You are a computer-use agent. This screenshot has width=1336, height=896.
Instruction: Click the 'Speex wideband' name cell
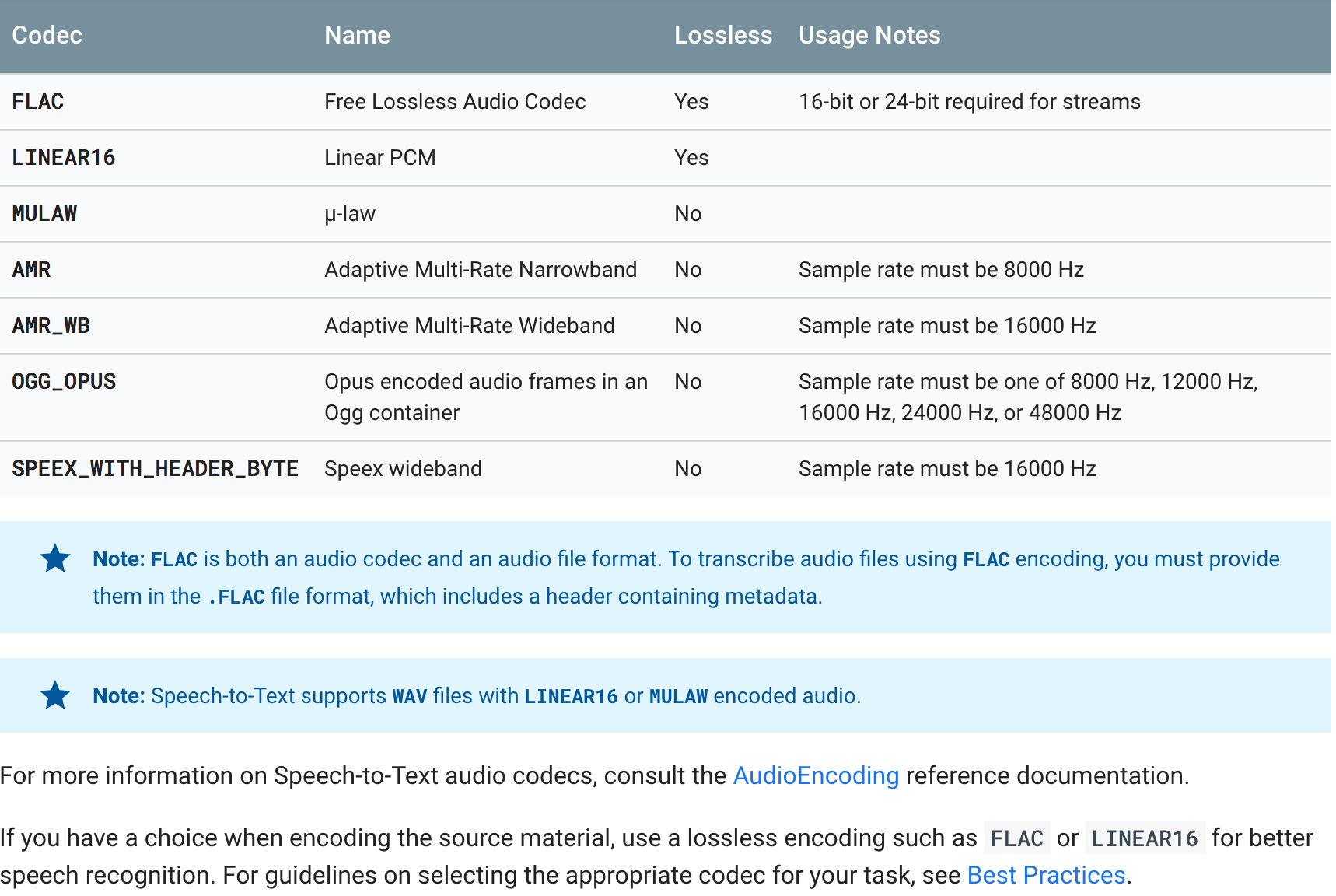click(404, 469)
